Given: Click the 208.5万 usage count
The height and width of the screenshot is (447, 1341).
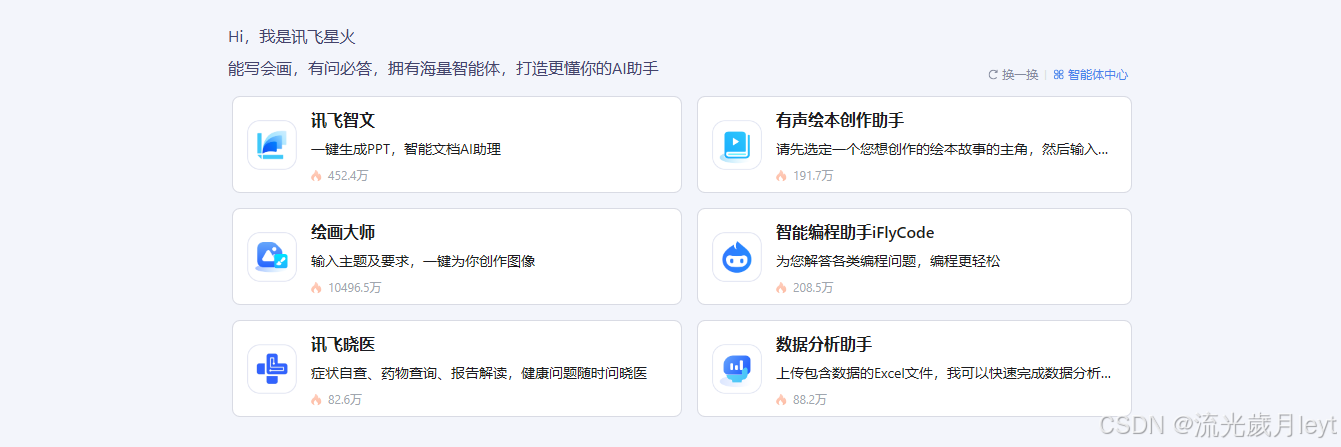Looking at the screenshot, I should pyautogui.click(x=813, y=288).
